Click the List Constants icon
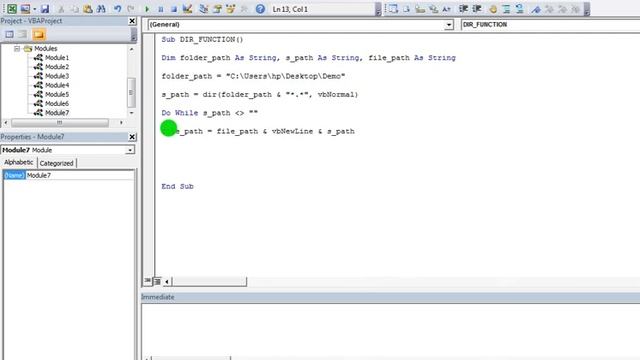The width and height of the screenshot is (640, 360). [407, 9]
